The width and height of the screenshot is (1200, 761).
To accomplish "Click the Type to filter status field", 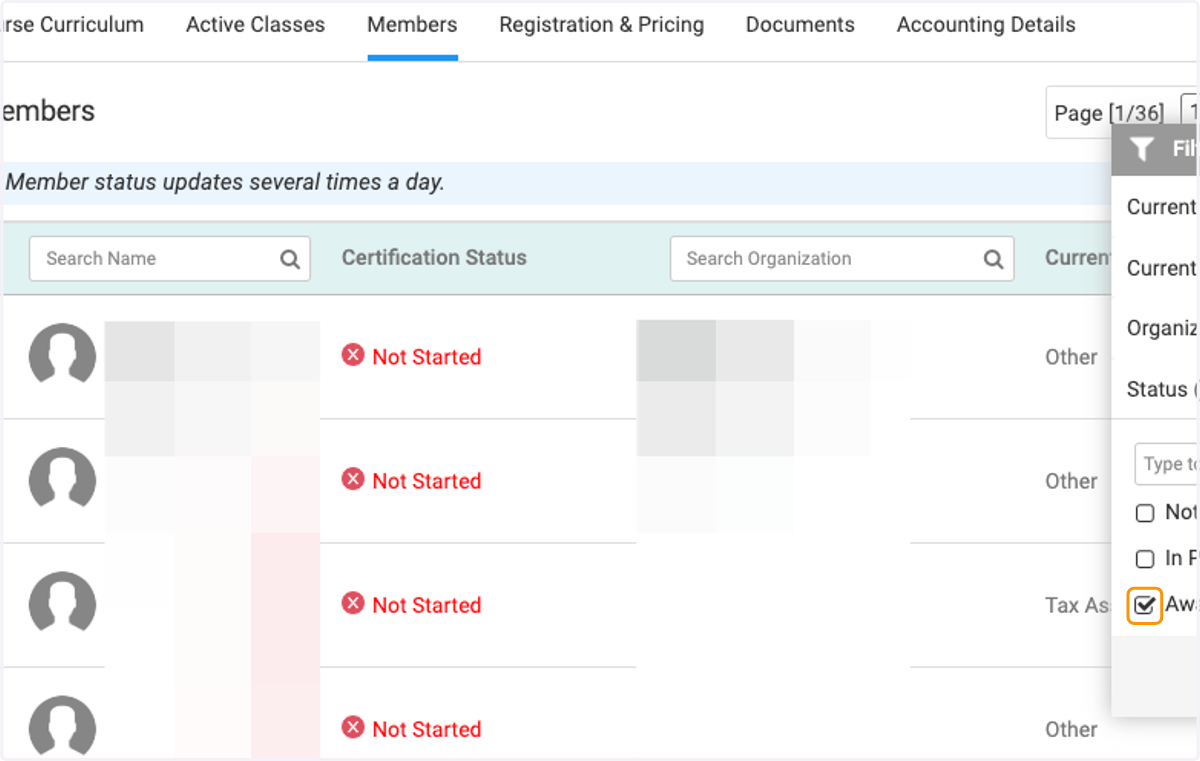I will (1167, 464).
